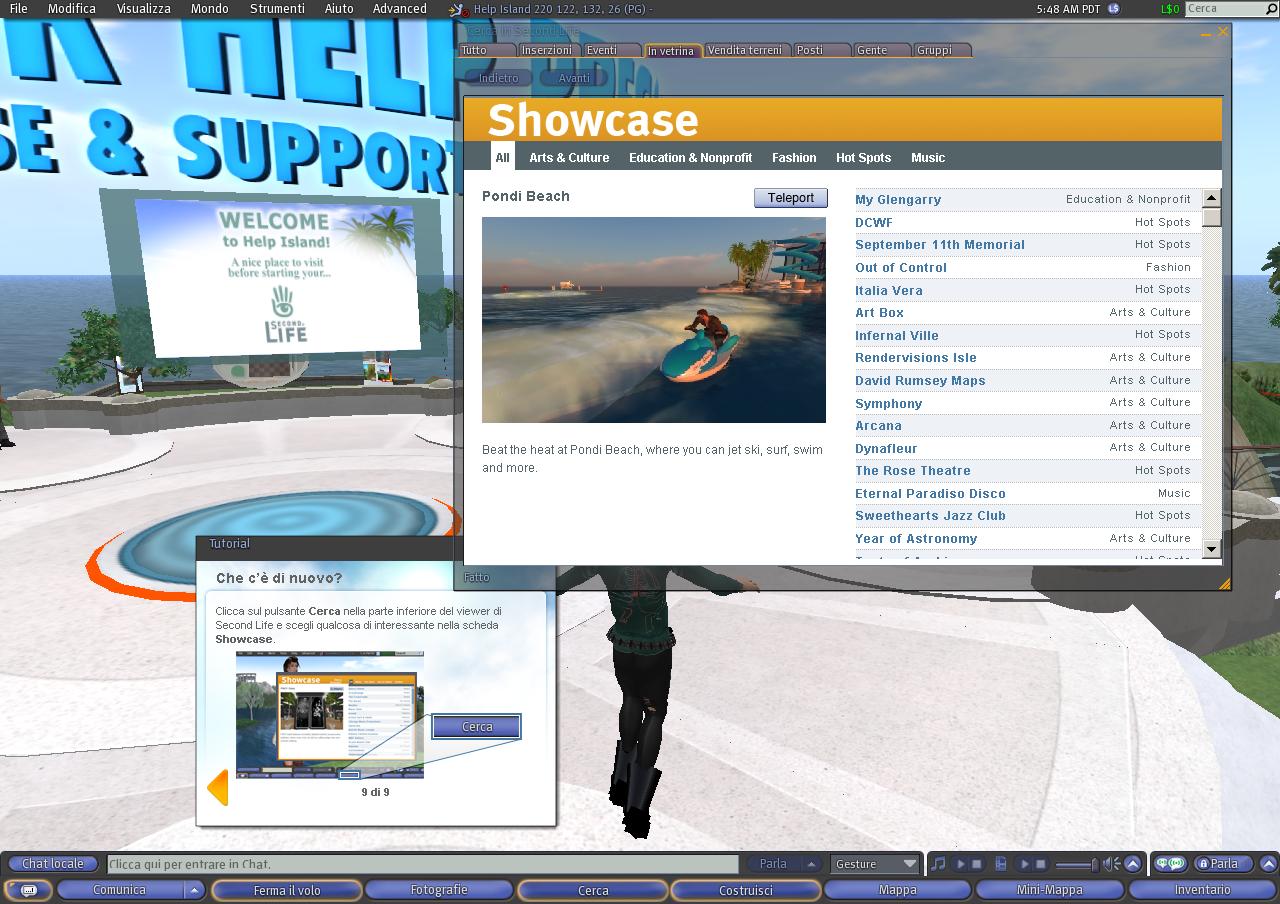Mute the master volume speaker icon
1280x904 pixels.
[x=1111, y=864]
